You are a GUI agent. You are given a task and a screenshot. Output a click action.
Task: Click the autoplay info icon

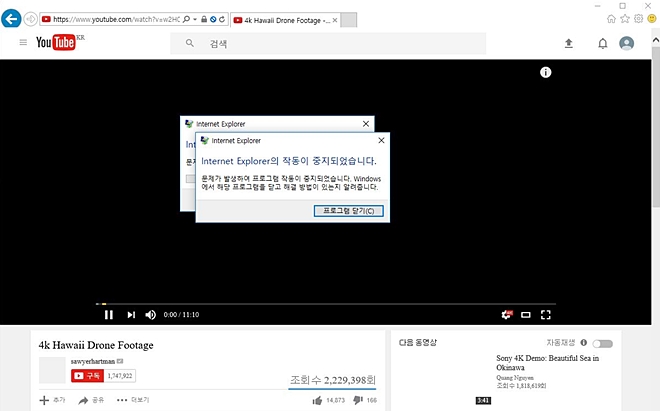pyautogui.click(x=584, y=343)
